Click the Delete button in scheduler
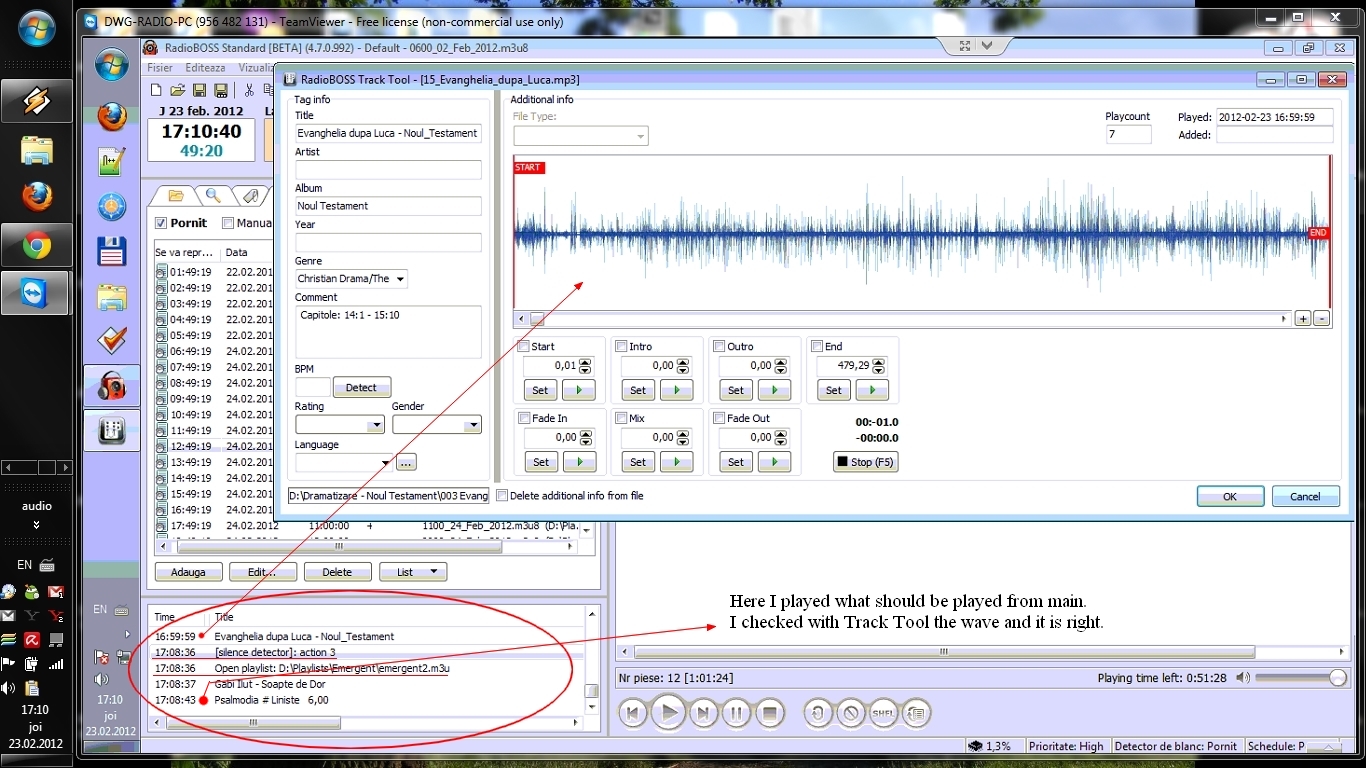1366x768 pixels. click(337, 572)
